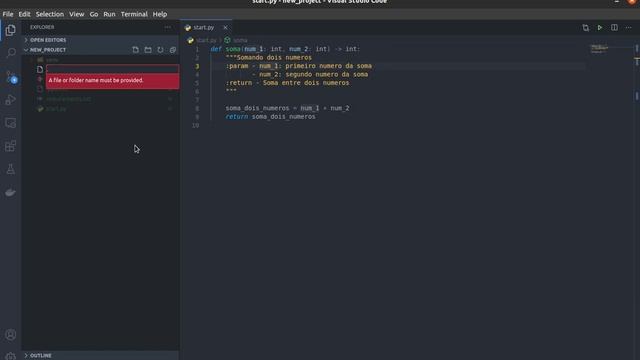This screenshot has height=360, width=640.
Task: Open the Run menu
Action: pos(109,14)
